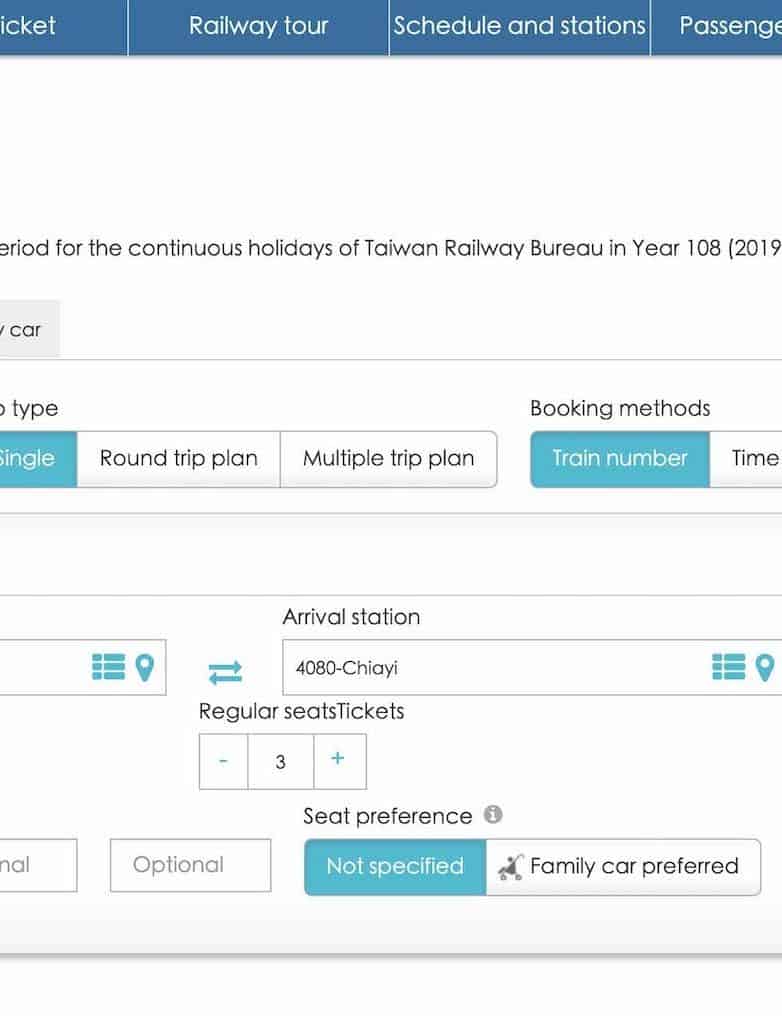Viewport: 782px width, 1016px height.
Task: Click Seat preference info icon
Action: 493,815
